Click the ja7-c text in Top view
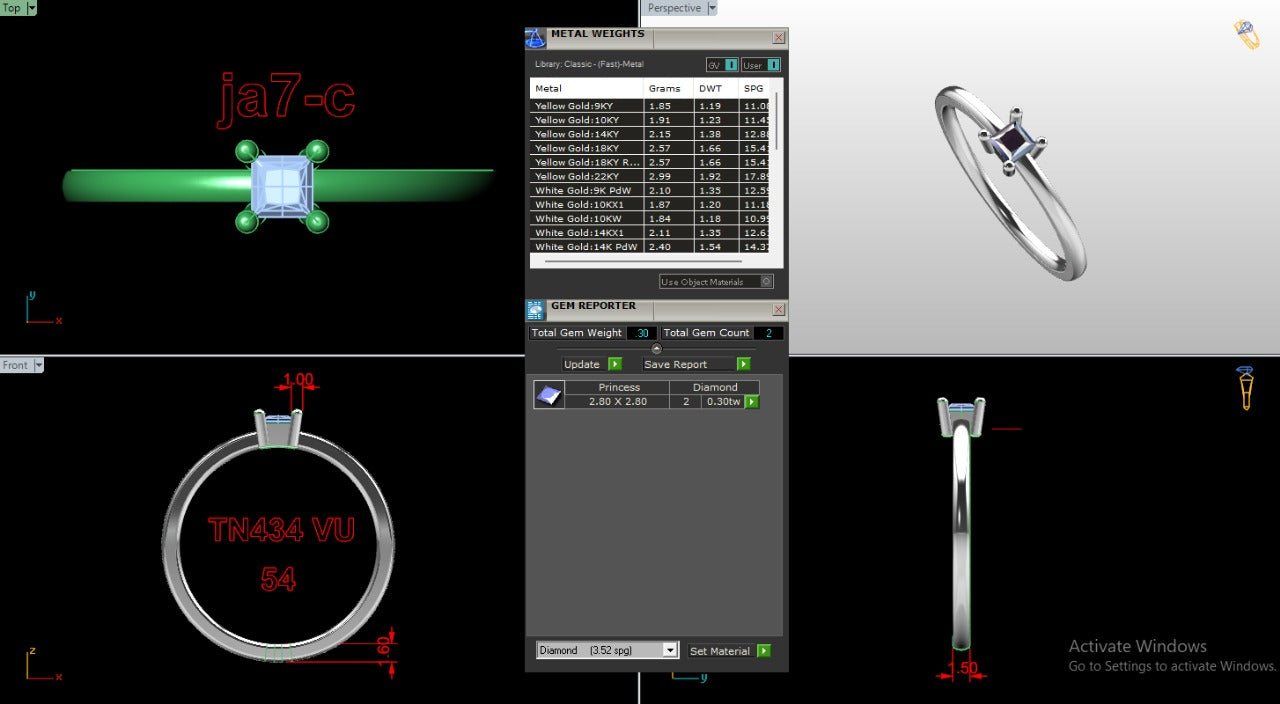Image resolution: width=1280 pixels, height=704 pixels. pyautogui.click(x=288, y=99)
